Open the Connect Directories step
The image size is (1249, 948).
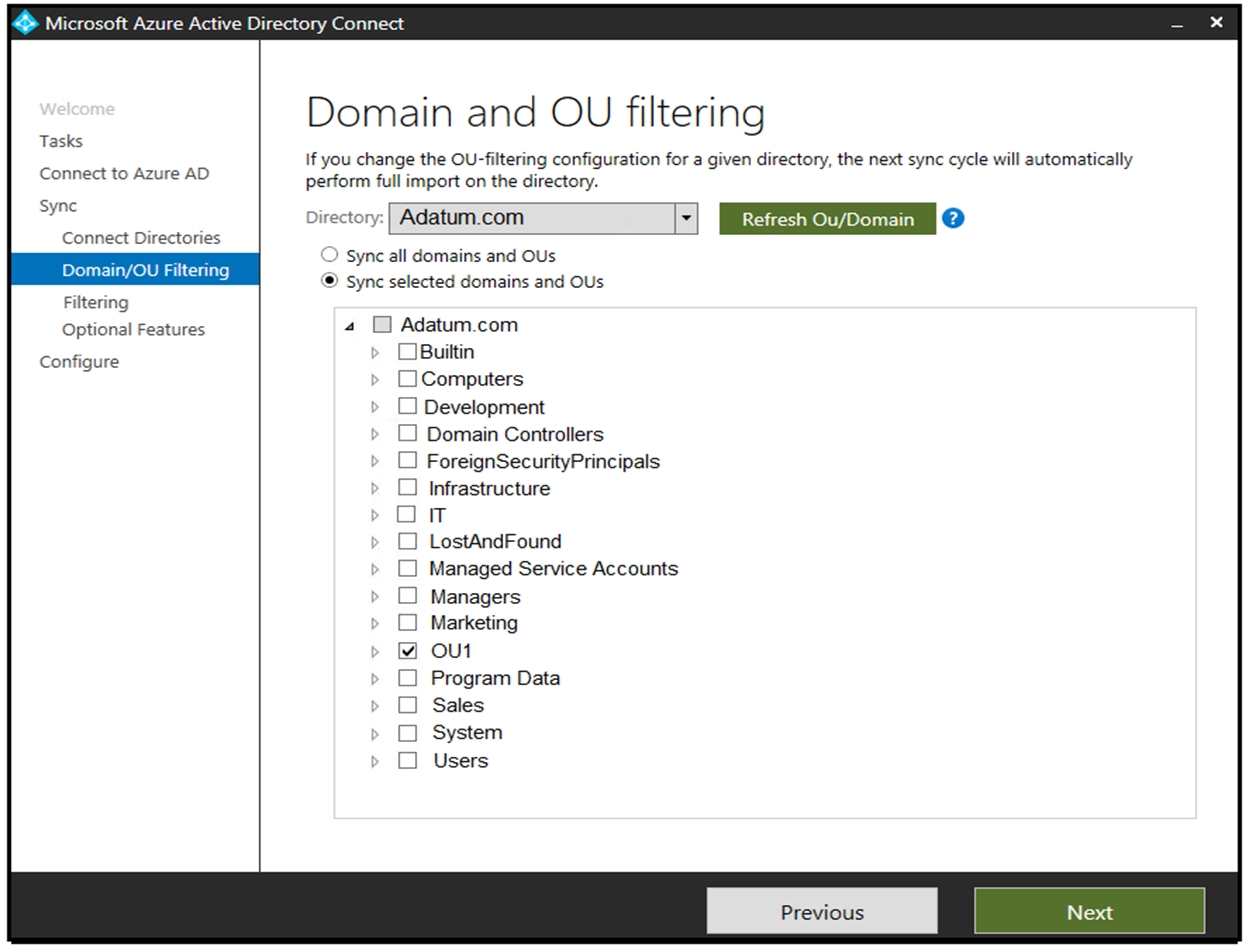point(141,238)
